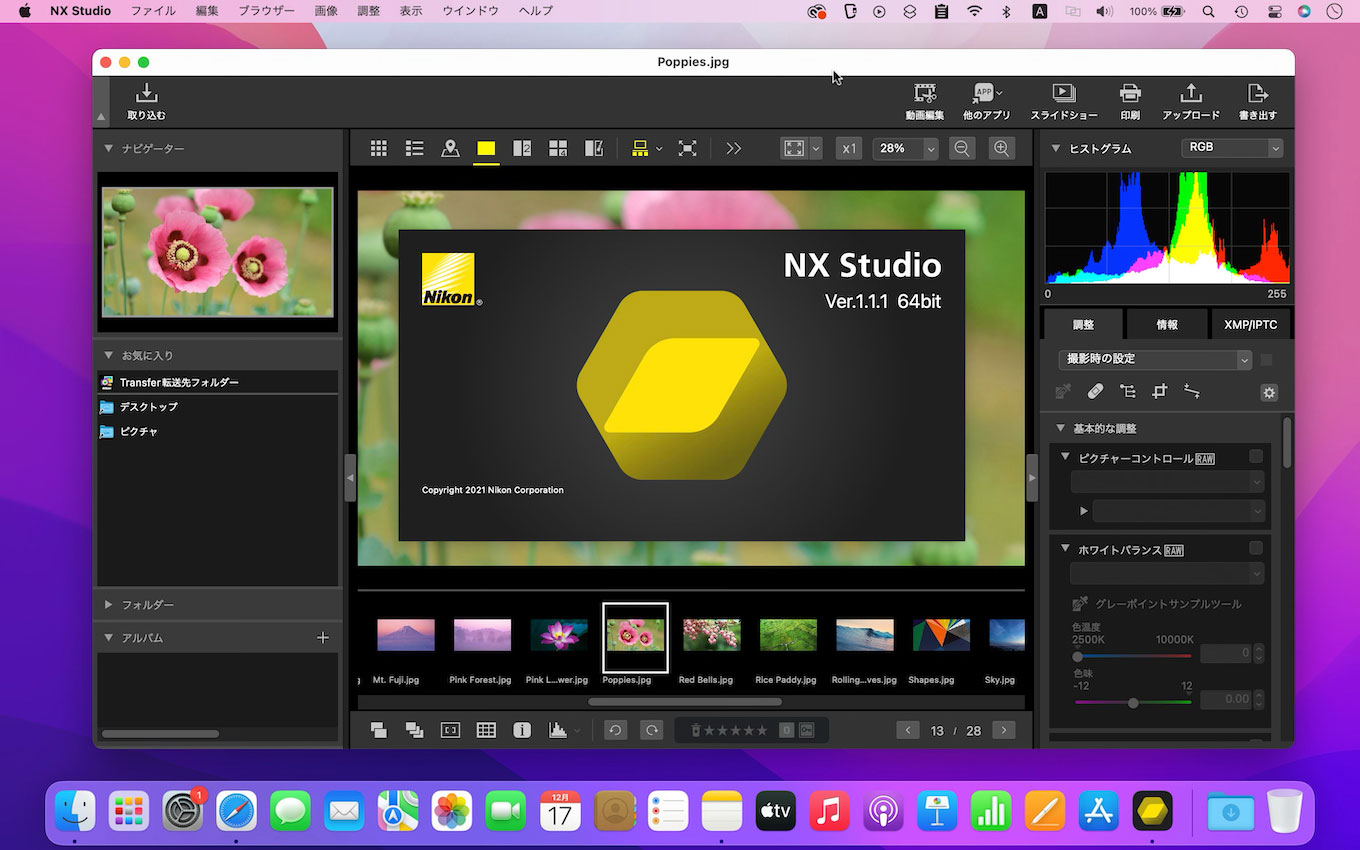Screen dimensions: 1360x850
Task: Open the filmstrip position dropdown
Action: (x=659, y=148)
